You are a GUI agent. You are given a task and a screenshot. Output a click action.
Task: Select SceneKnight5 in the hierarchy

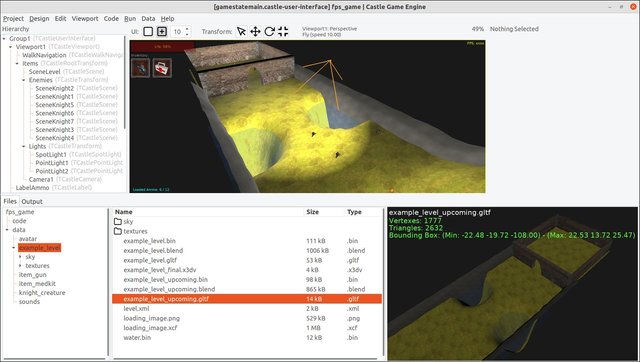pos(55,105)
